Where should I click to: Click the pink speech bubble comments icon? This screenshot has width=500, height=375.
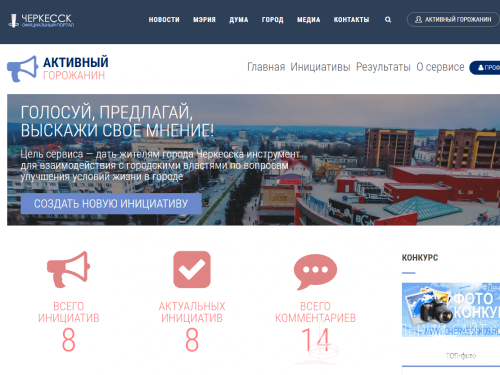pos(315,272)
